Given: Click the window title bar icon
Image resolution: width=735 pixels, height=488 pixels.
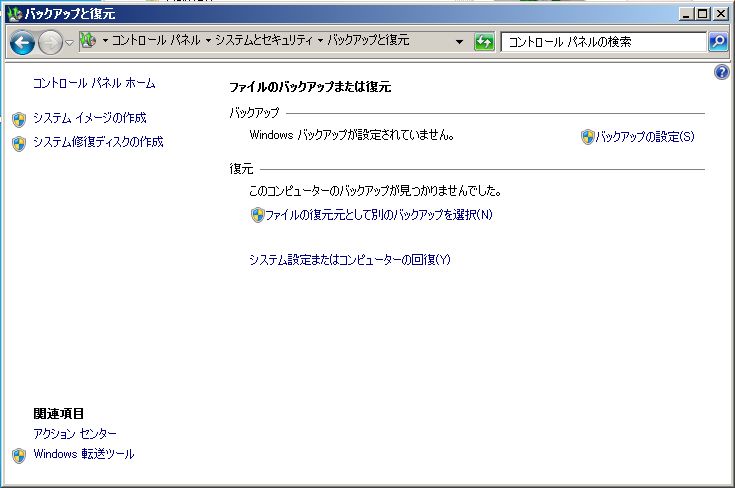Looking at the screenshot, I should tap(15, 14).
